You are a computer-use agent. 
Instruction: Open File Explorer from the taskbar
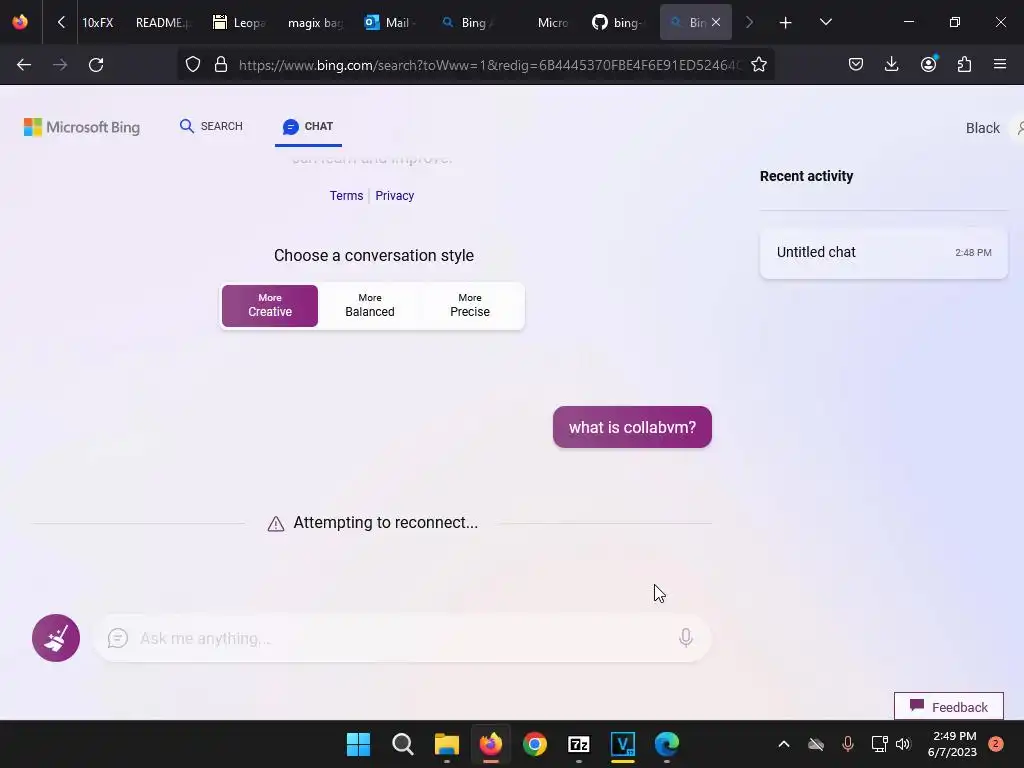pyautogui.click(x=447, y=744)
